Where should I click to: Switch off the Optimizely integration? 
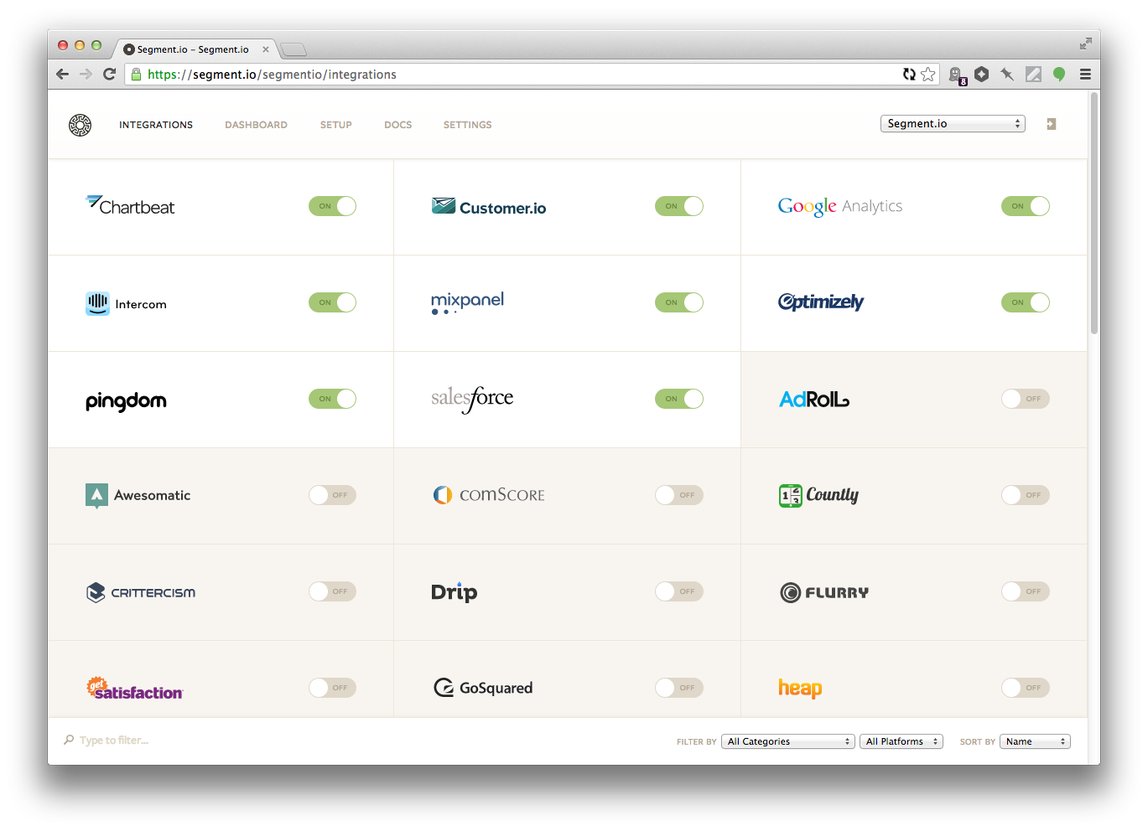pos(1025,302)
